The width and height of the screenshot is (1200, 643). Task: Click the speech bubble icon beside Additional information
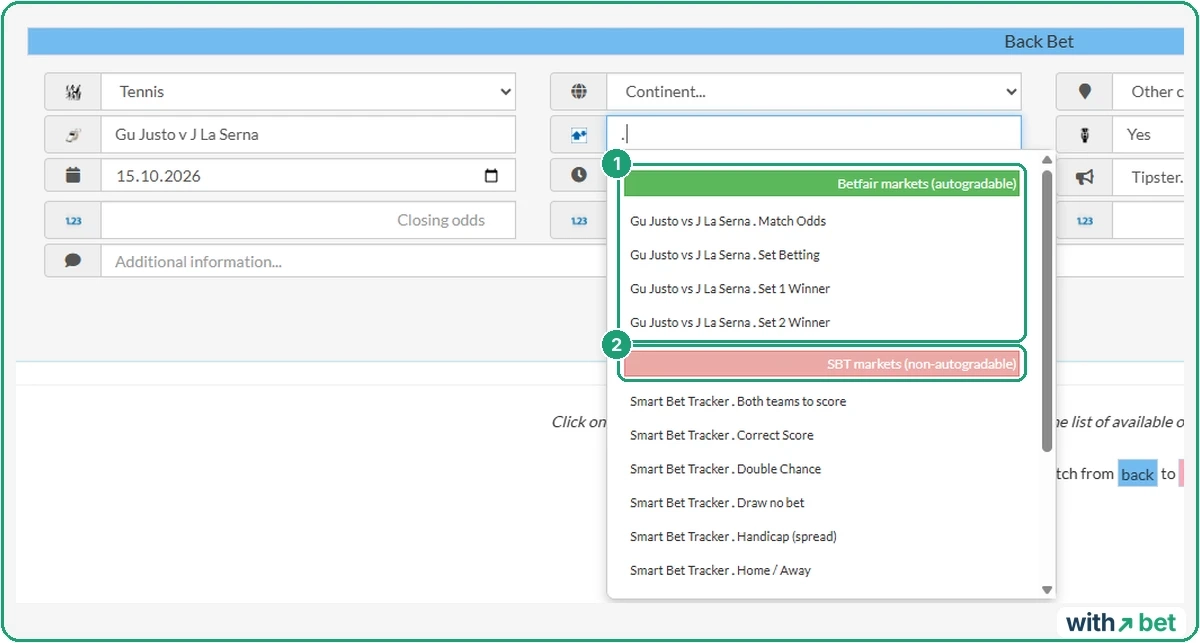pyautogui.click(x=73, y=261)
